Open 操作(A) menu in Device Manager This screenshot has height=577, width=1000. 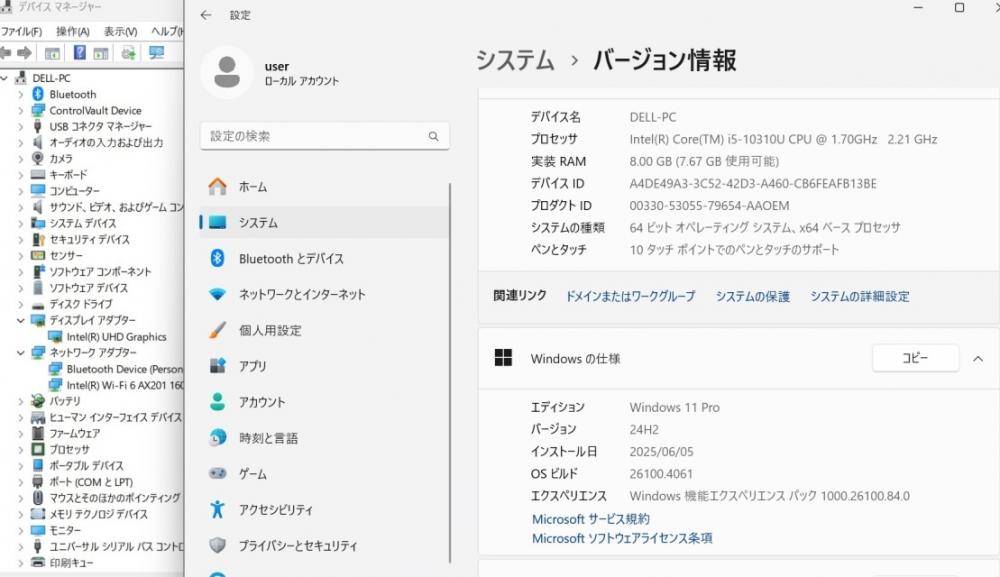tap(73, 31)
